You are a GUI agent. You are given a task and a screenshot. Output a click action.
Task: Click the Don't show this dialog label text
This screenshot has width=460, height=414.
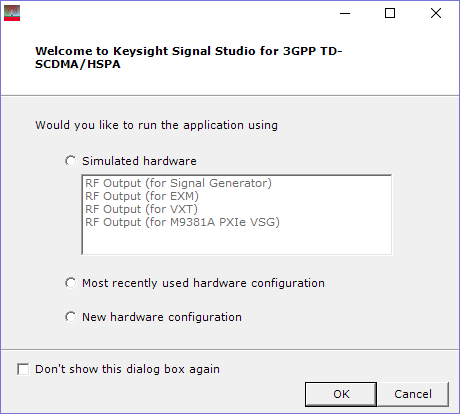(x=127, y=369)
